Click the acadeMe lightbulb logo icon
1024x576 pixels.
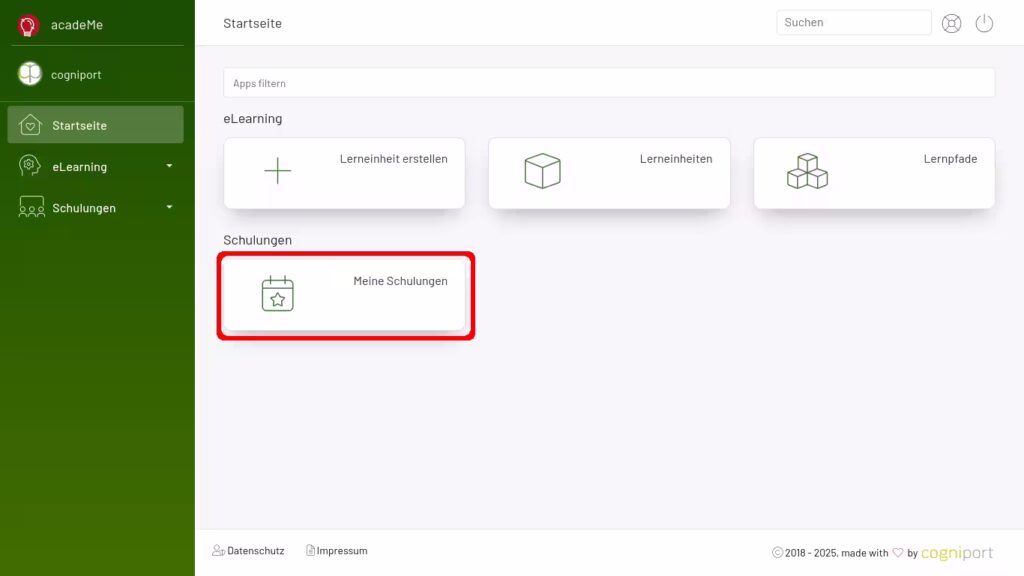(x=29, y=25)
